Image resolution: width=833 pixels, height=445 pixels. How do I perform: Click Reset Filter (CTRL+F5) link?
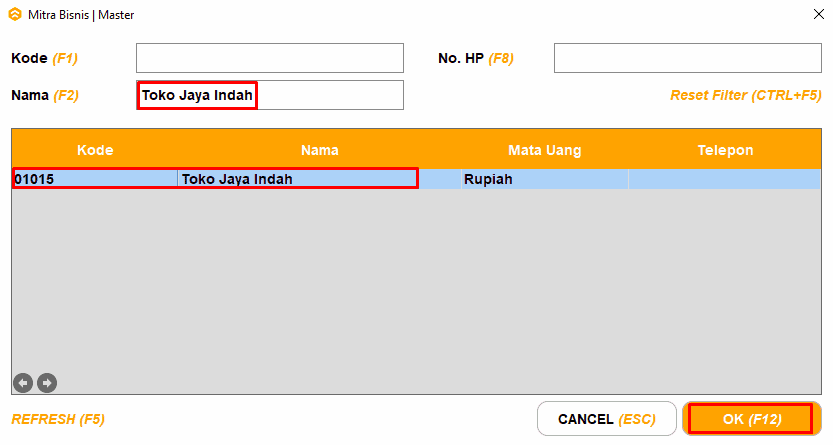(x=745, y=95)
